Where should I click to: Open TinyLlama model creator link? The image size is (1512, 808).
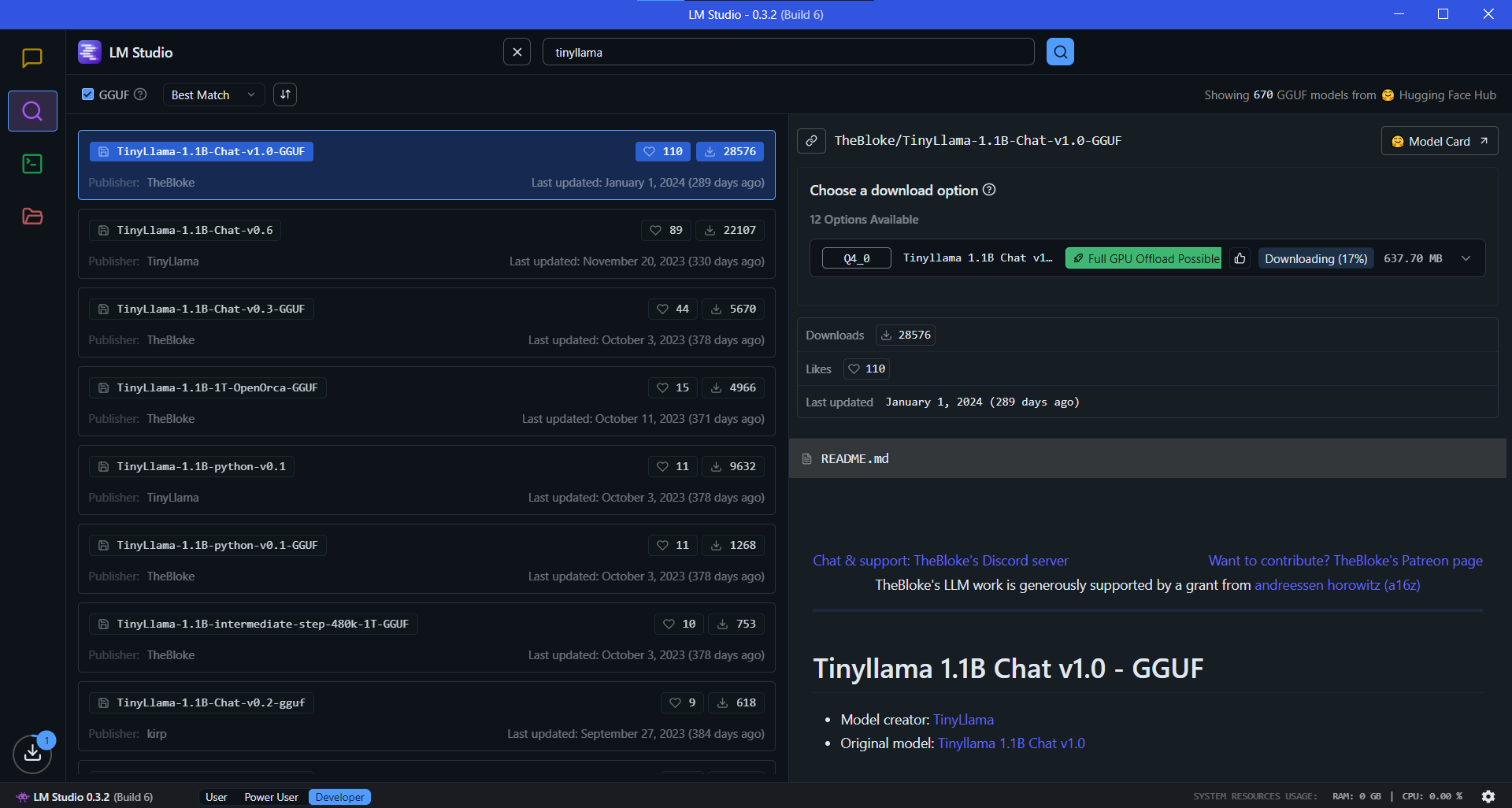[963, 720]
